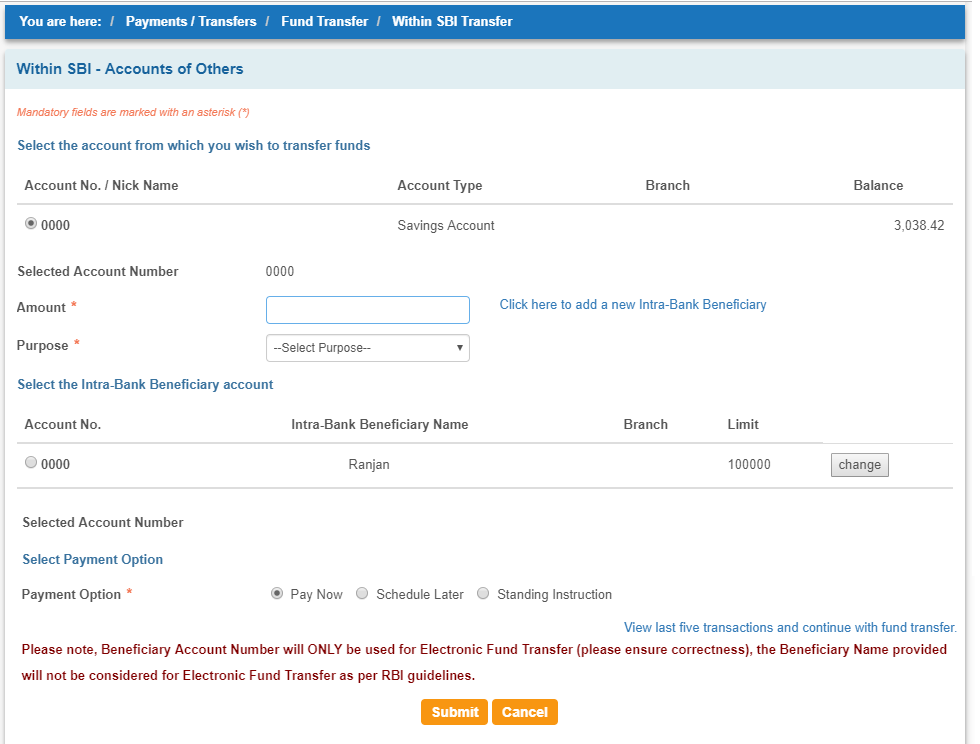
Task: Click the change limit button for Ranjan
Action: (x=859, y=465)
